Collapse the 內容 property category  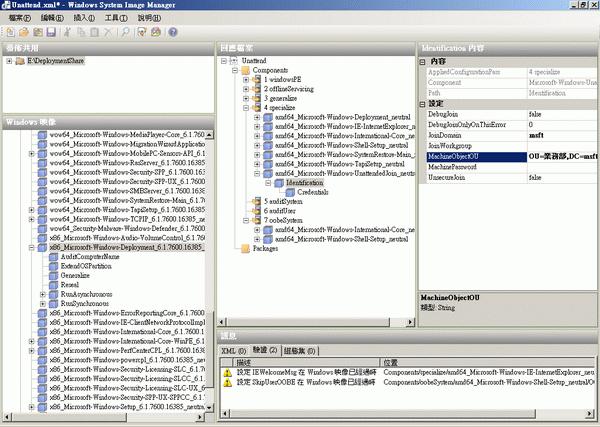422,62
